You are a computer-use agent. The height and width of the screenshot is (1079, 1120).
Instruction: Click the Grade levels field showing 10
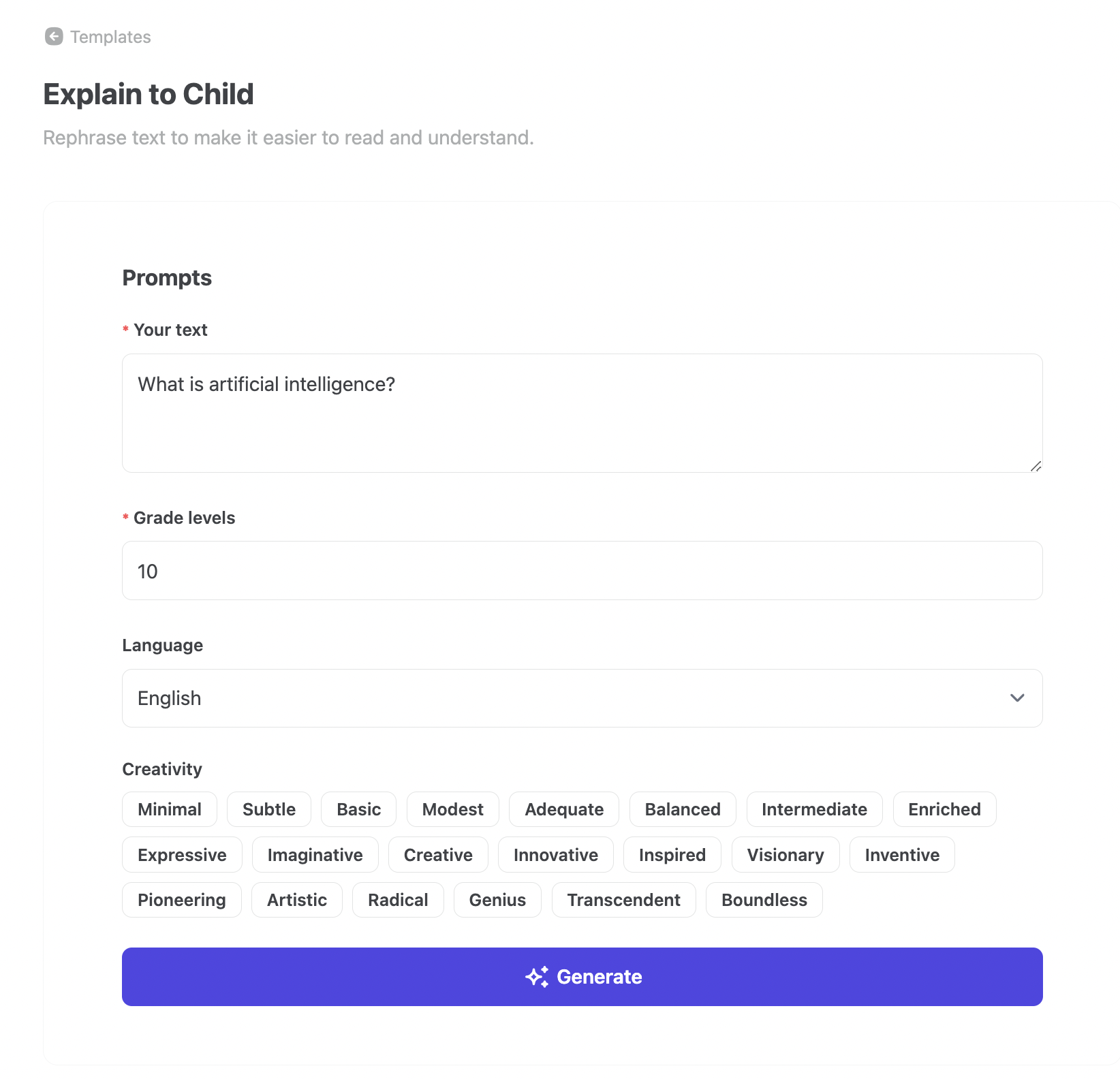point(582,571)
